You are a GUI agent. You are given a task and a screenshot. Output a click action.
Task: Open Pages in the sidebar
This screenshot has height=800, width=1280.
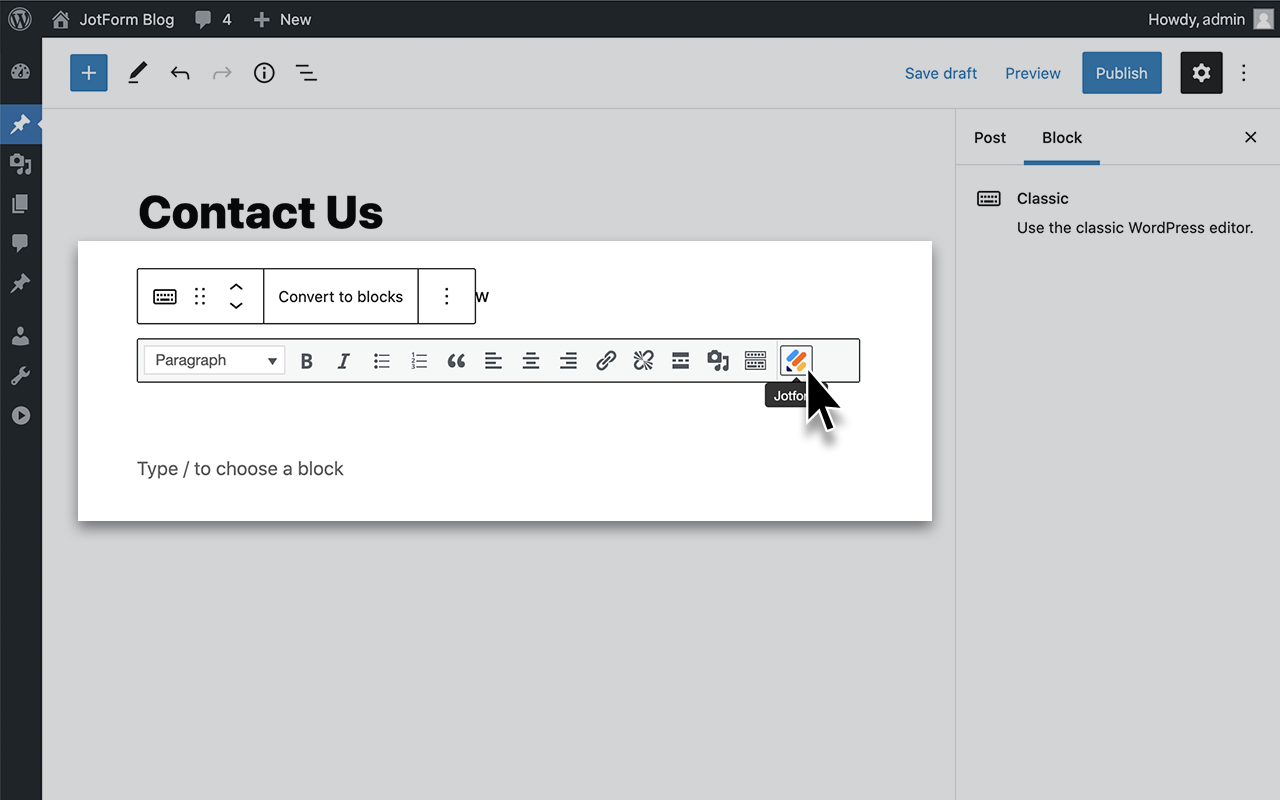[20, 204]
